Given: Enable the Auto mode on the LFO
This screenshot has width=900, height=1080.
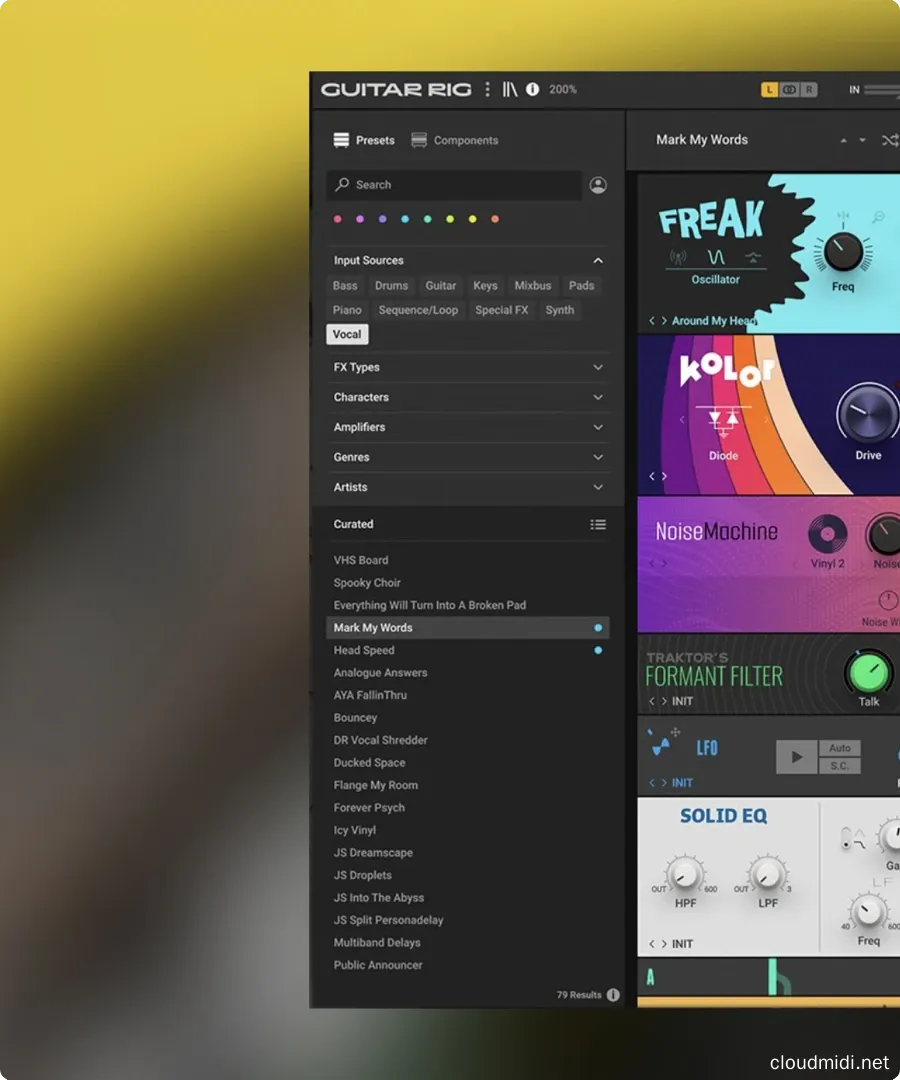Looking at the screenshot, I should pos(841,747).
